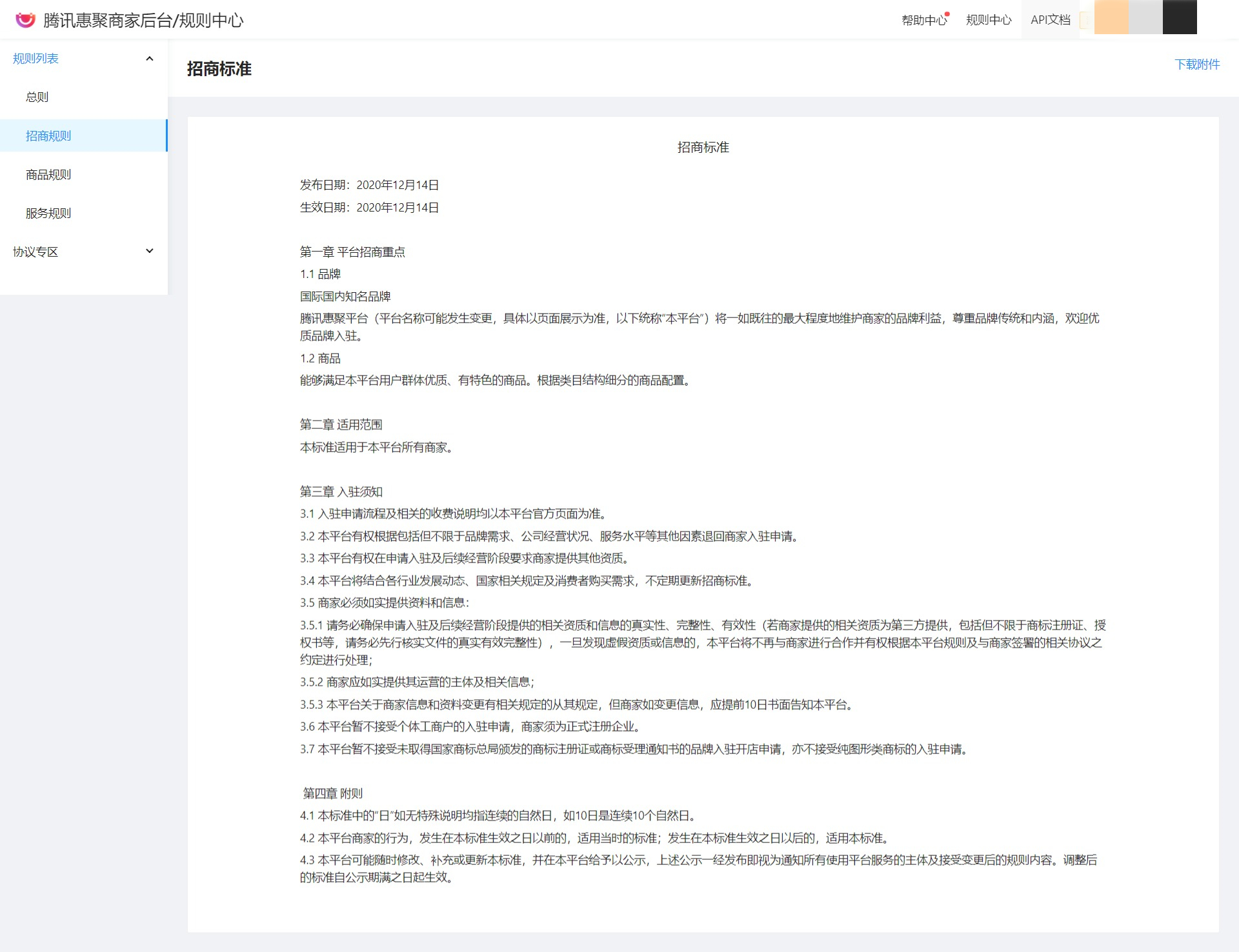The width and height of the screenshot is (1239, 952).
Task: Collapse the 规则列表 section chevron
Action: 150,59
